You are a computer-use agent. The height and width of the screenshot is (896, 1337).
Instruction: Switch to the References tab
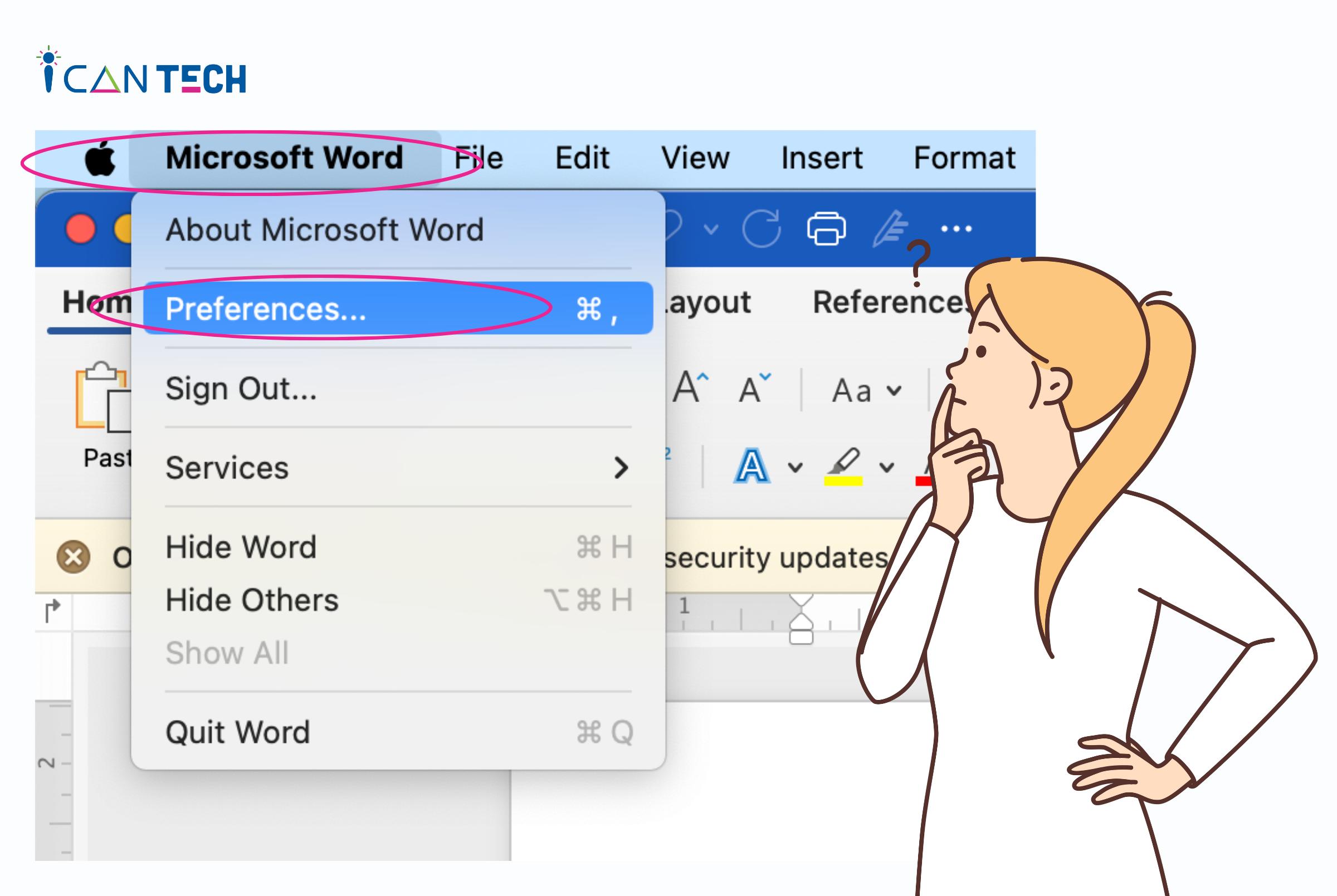coord(891,302)
